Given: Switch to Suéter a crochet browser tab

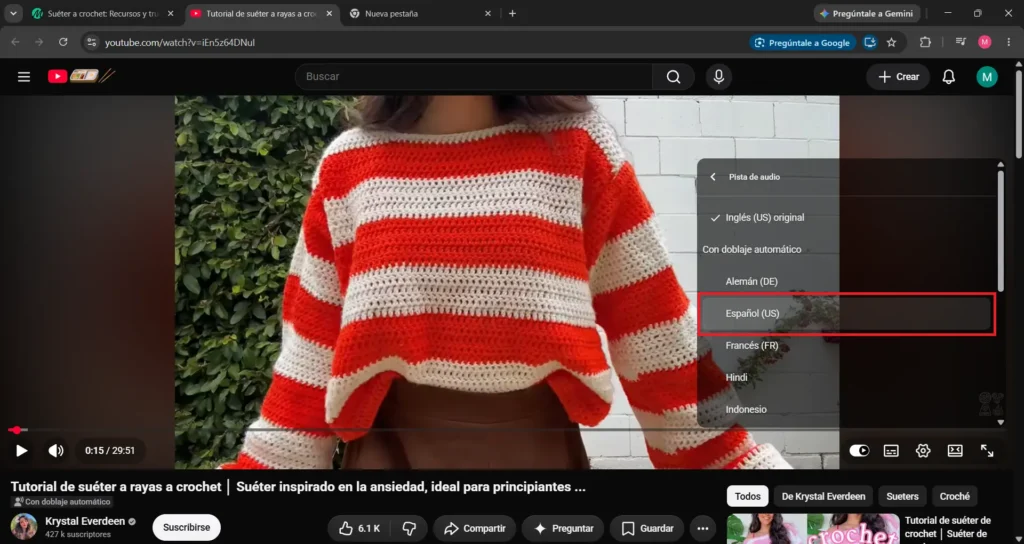Looking at the screenshot, I should point(104,14).
